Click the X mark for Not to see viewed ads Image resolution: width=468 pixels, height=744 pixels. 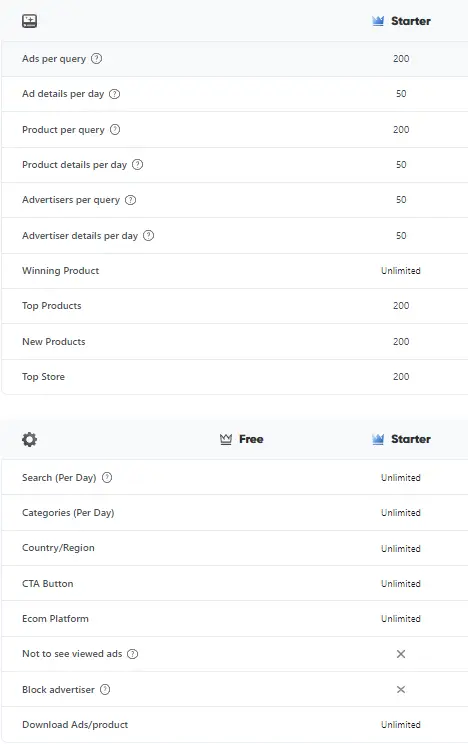click(x=401, y=654)
